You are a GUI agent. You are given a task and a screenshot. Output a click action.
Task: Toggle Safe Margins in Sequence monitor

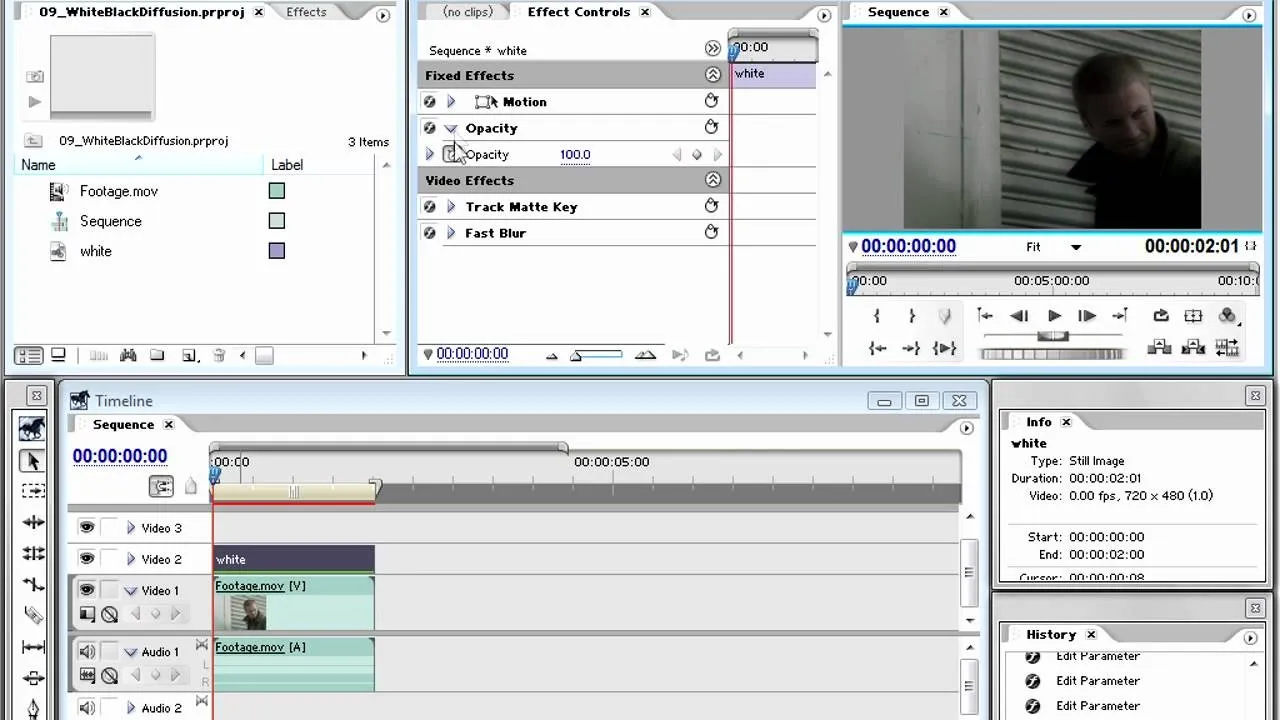[x=1194, y=316]
